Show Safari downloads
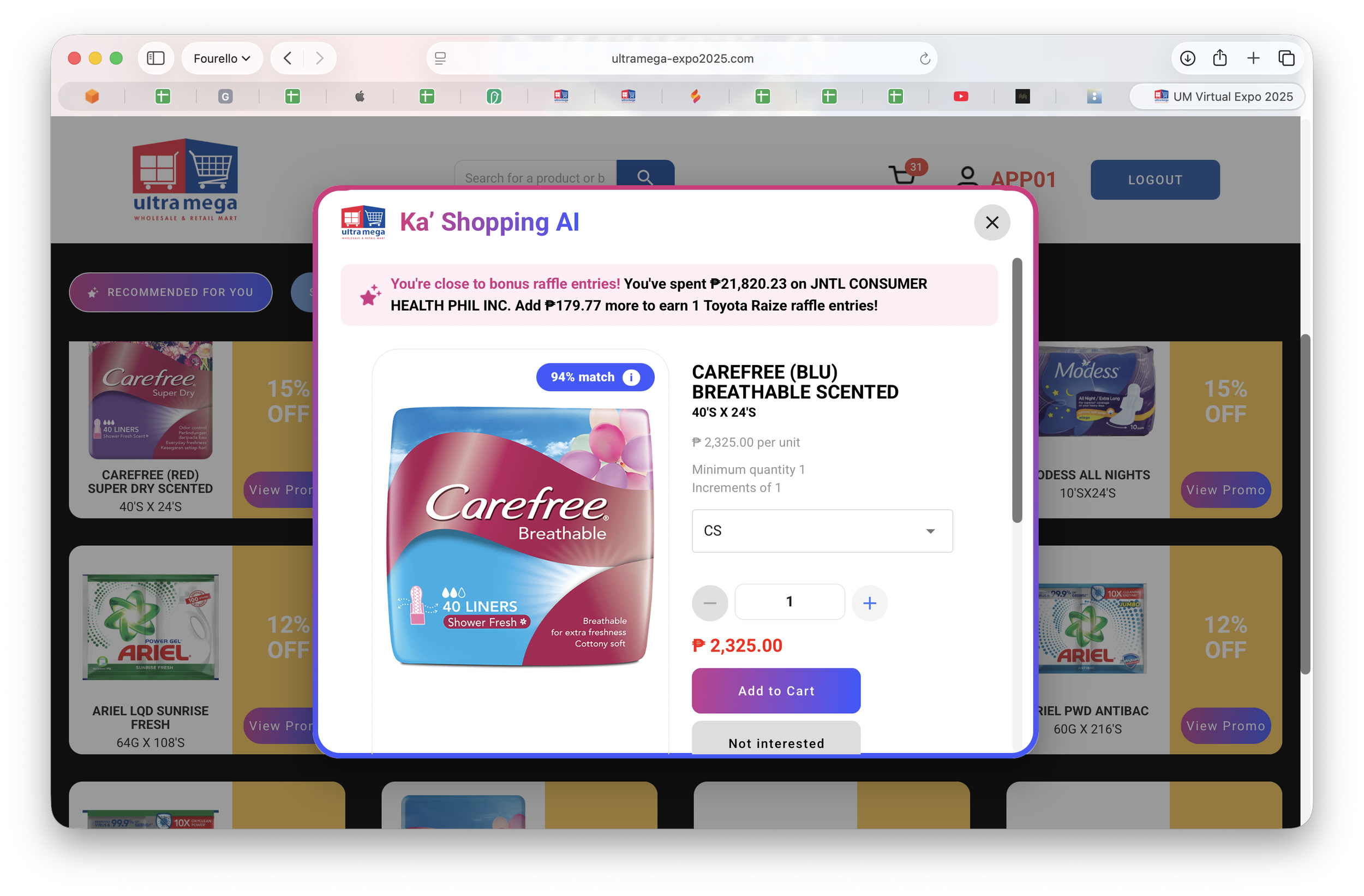 click(1187, 58)
